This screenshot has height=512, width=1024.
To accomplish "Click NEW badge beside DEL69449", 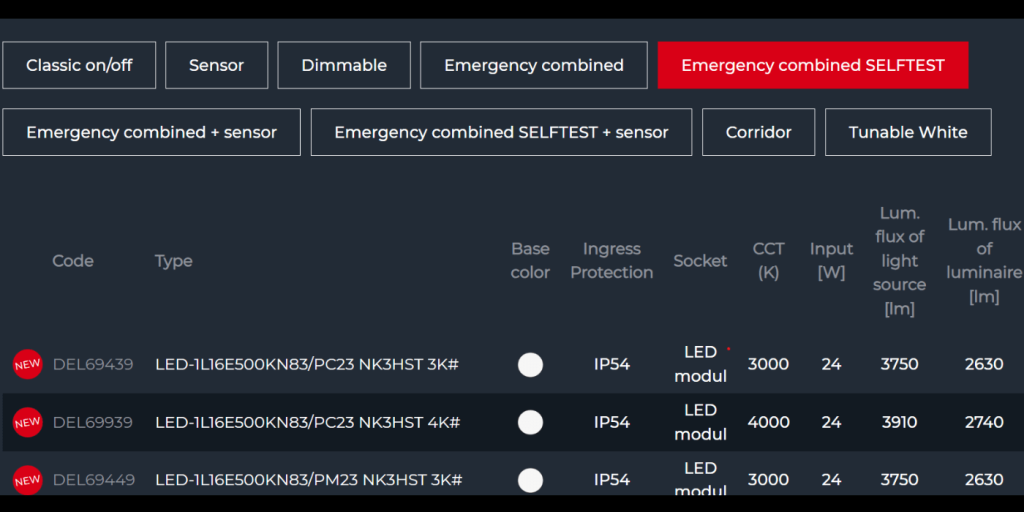I will pos(27,480).
